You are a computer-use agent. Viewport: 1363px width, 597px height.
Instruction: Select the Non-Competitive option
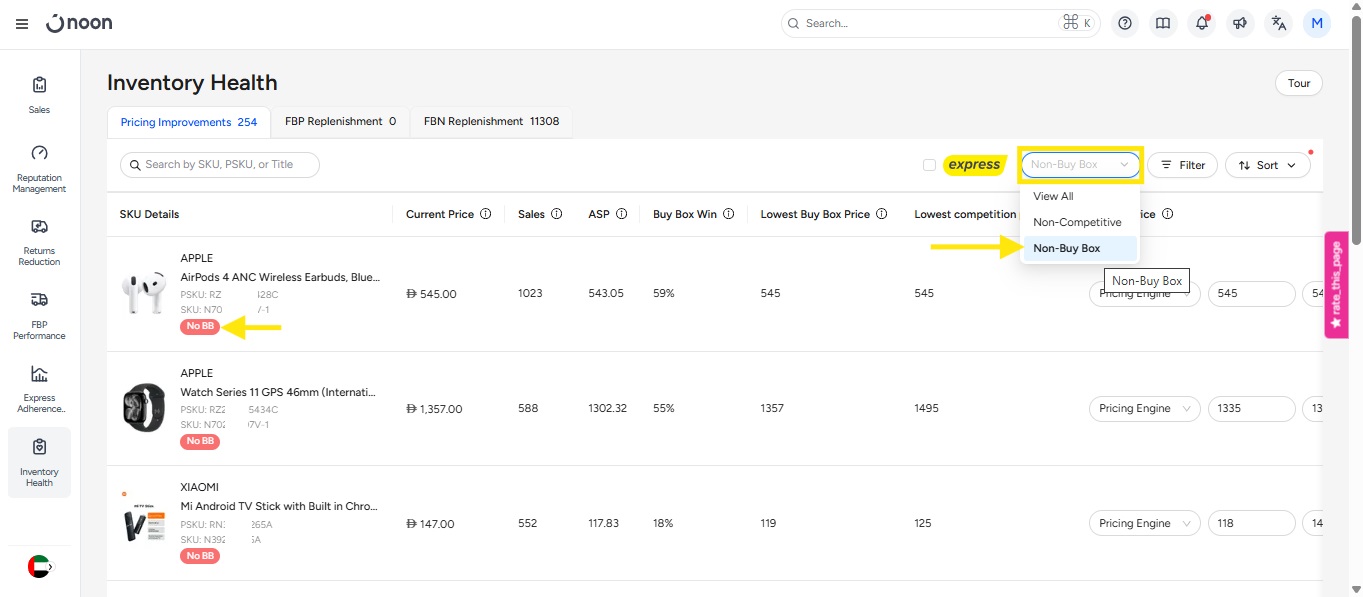point(1077,222)
